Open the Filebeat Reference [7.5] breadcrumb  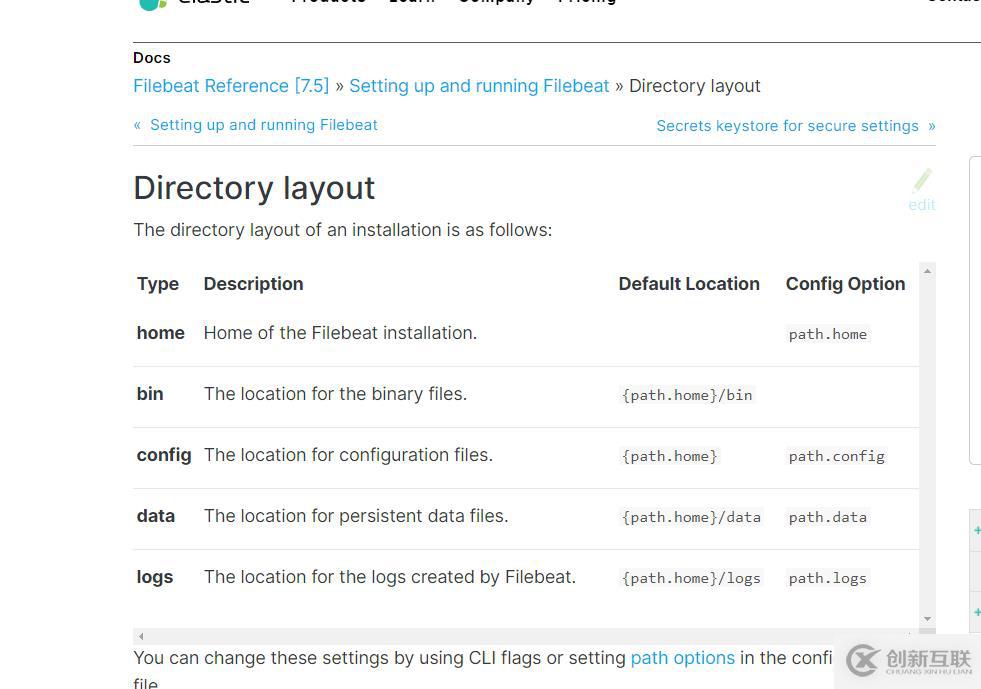[x=231, y=86]
